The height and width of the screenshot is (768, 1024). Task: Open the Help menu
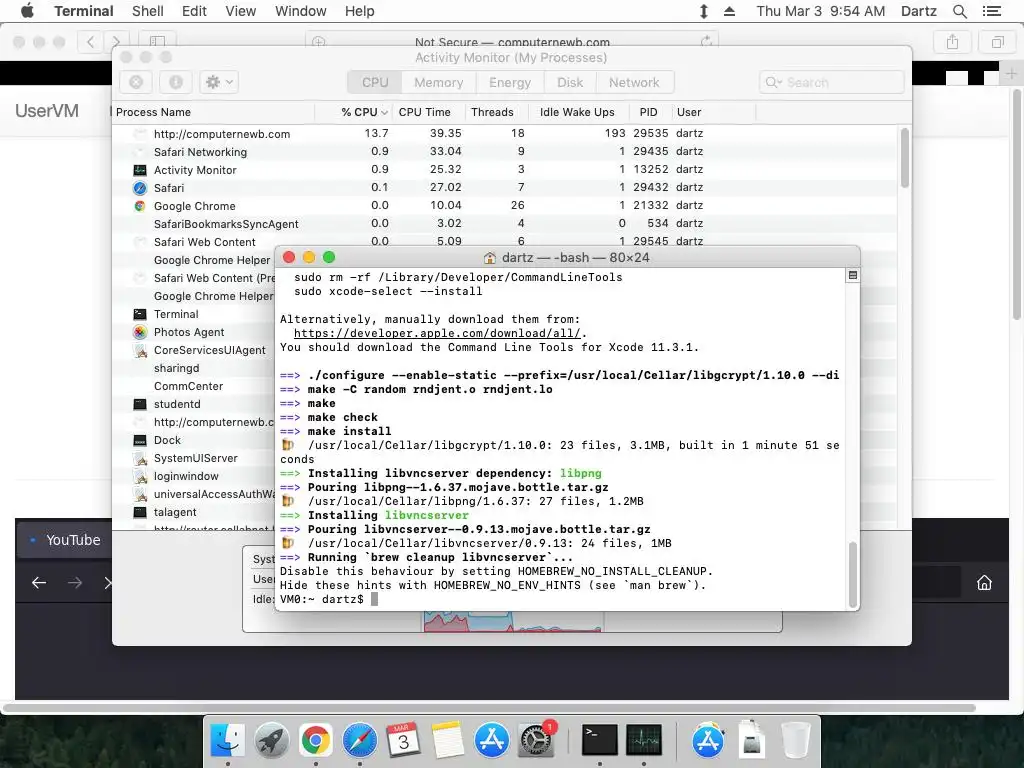click(x=359, y=11)
